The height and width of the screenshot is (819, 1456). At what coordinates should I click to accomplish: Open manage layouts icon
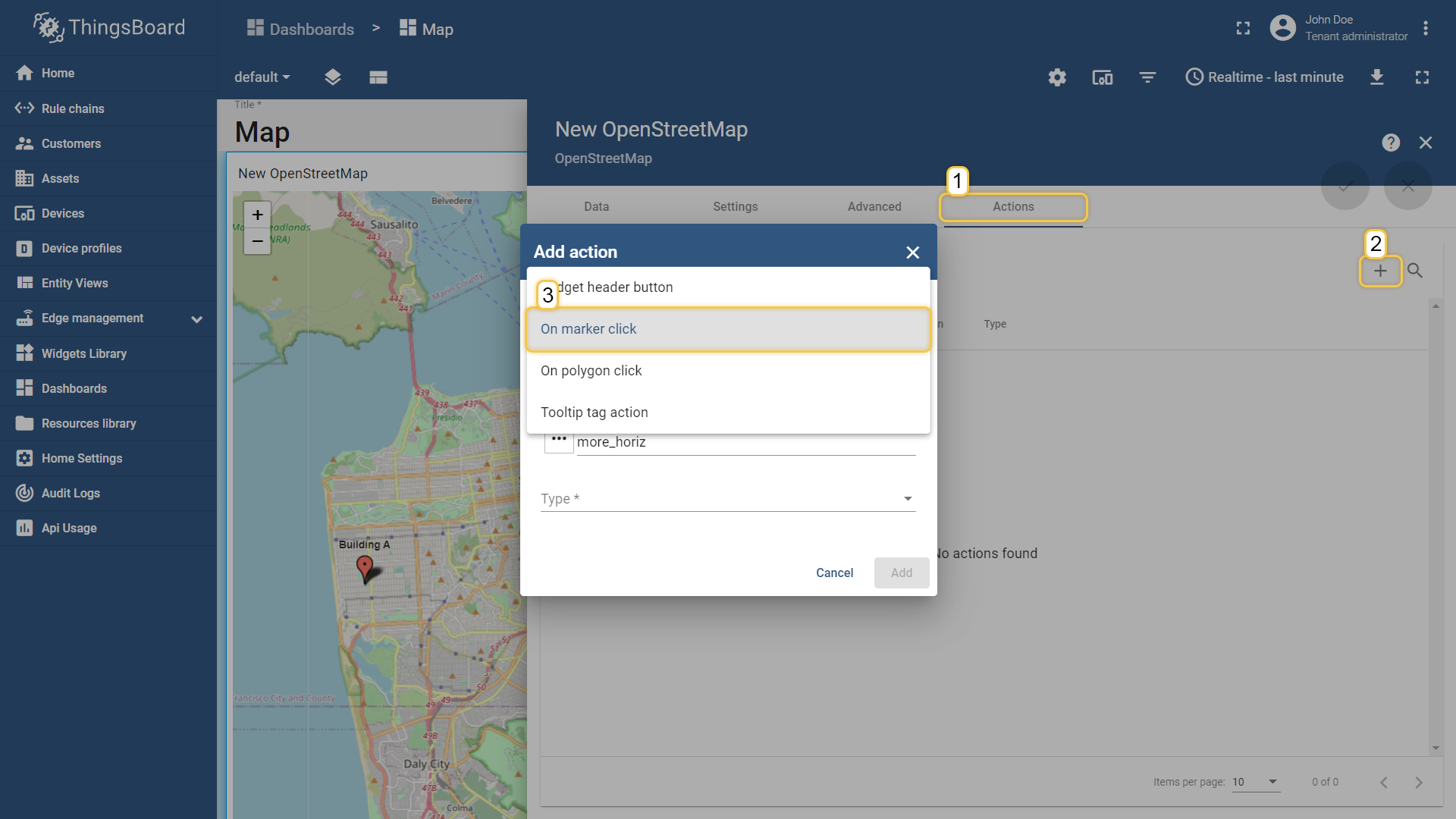click(x=378, y=77)
